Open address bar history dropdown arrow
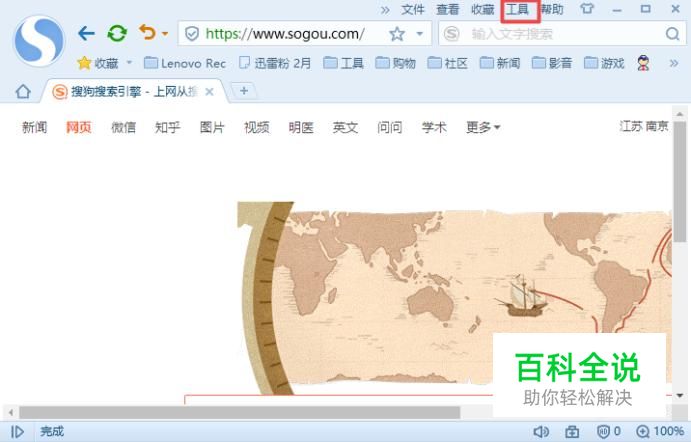The image size is (691, 442). click(x=420, y=33)
